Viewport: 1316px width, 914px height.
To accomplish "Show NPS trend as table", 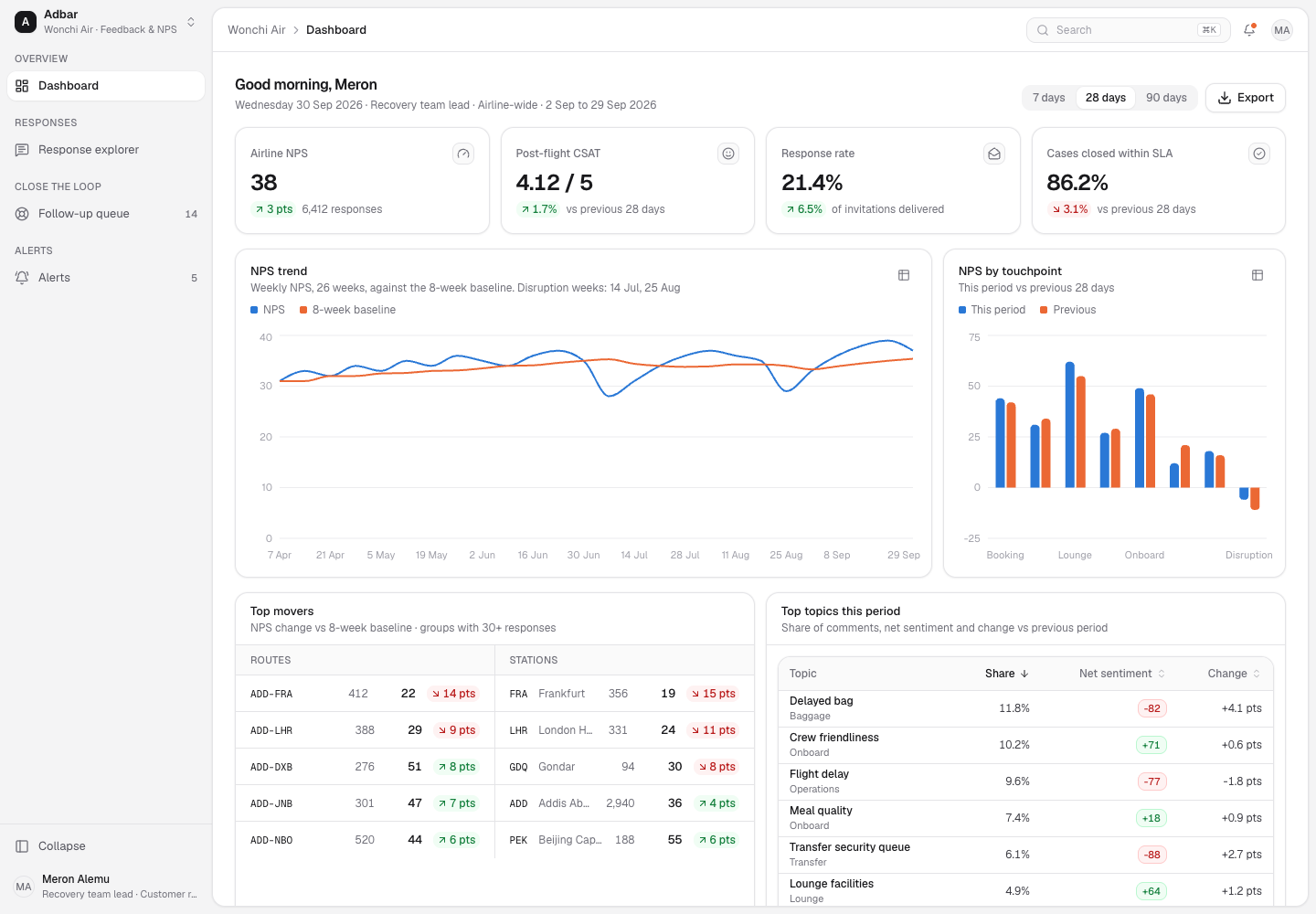I will 904,275.
